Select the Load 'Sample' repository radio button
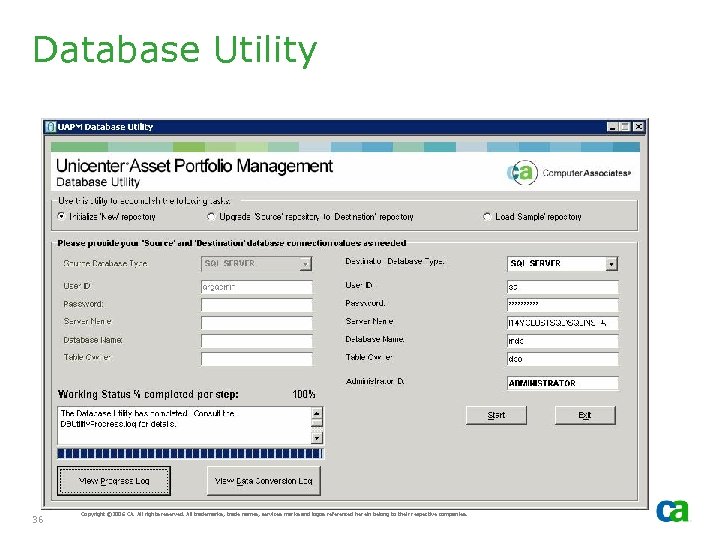This screenshot has height=540, width=720. tap(487, 216)
